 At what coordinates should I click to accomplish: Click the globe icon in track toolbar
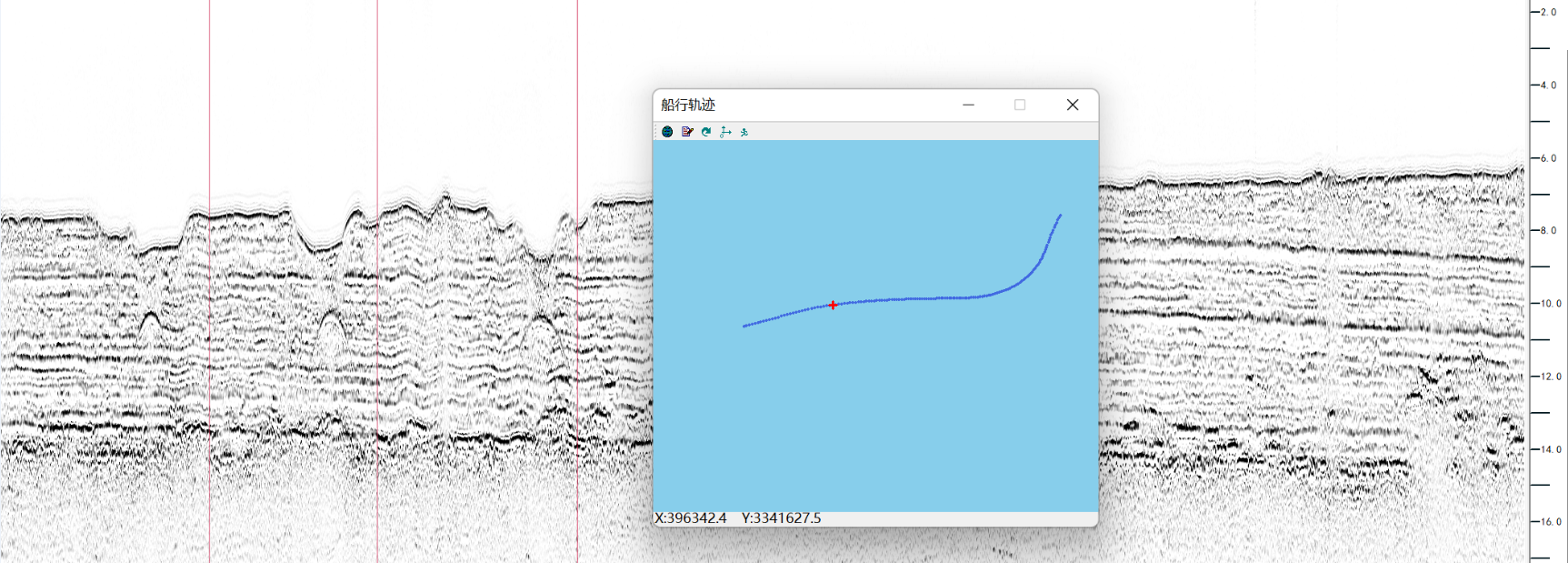667,132
